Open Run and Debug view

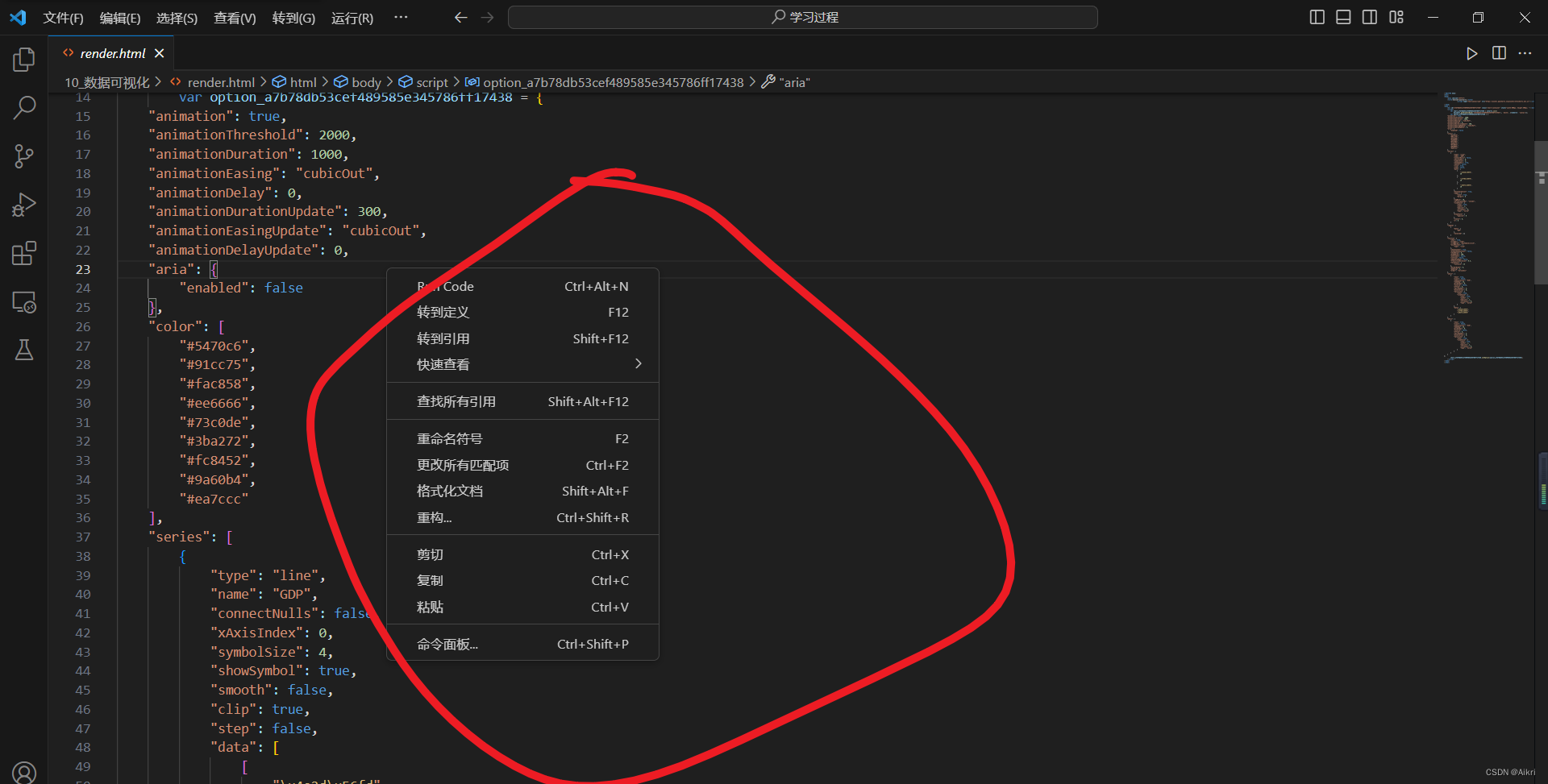(24, 205)
